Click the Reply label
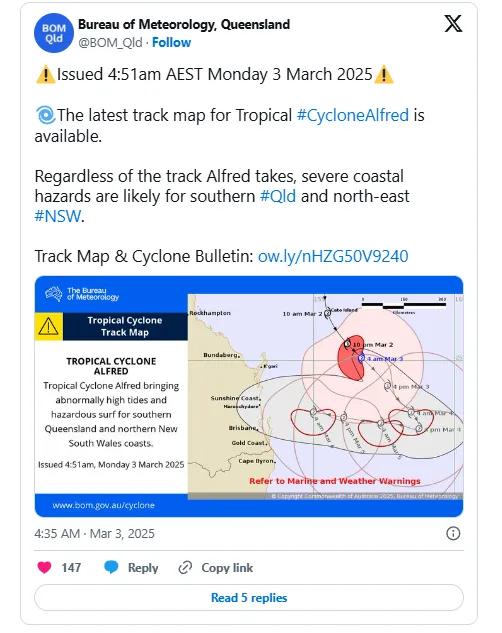The image size is (502, 633). click(x=143, y=568)
